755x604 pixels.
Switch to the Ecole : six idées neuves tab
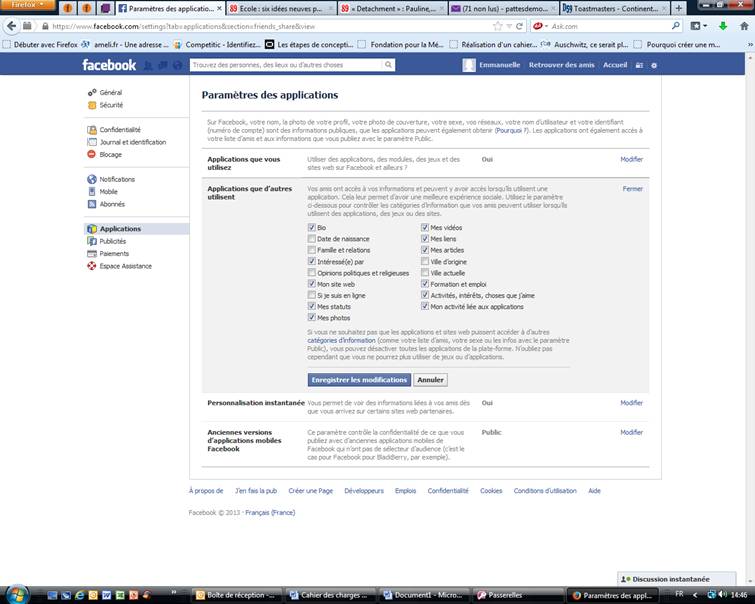[x=281, y=8]
